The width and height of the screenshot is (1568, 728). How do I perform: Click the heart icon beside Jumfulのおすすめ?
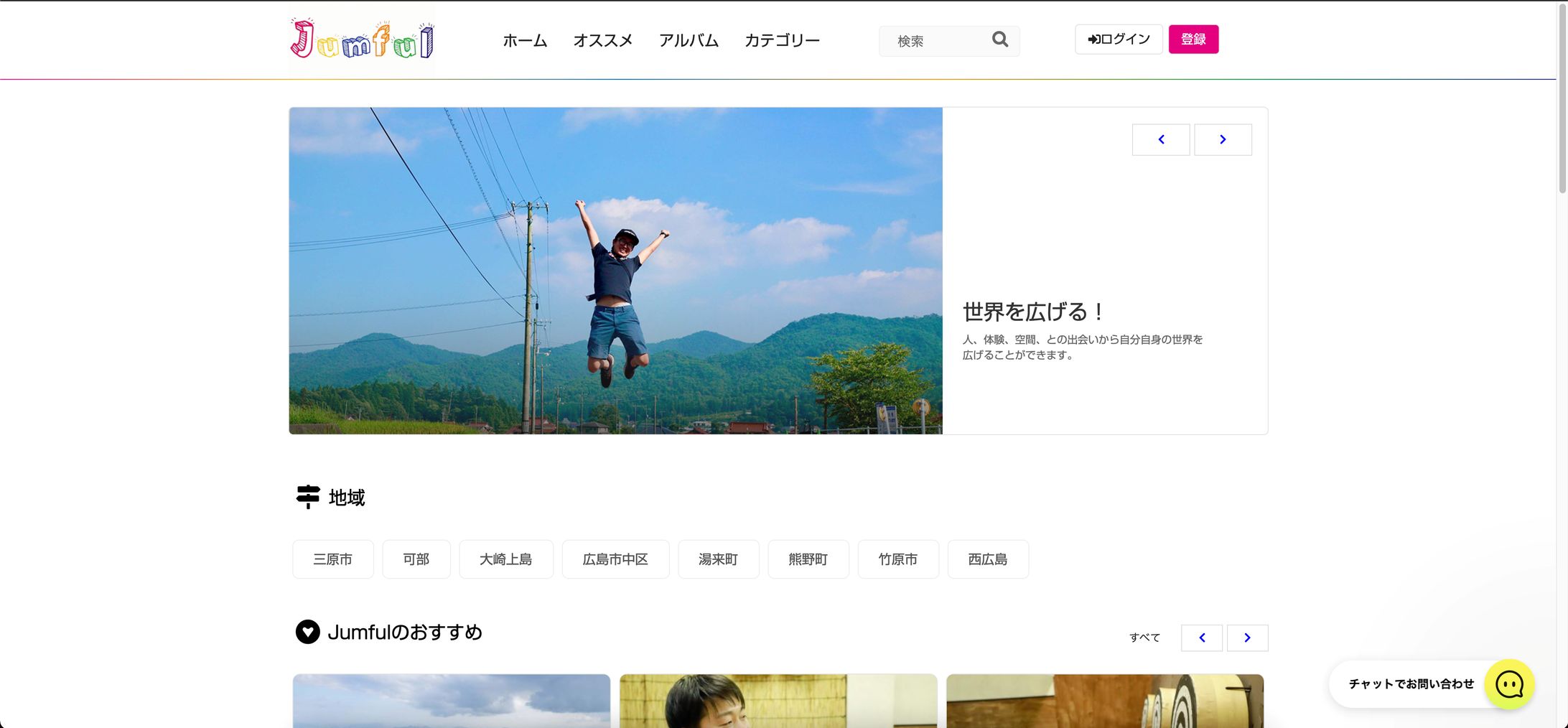[x=307, y=632]
